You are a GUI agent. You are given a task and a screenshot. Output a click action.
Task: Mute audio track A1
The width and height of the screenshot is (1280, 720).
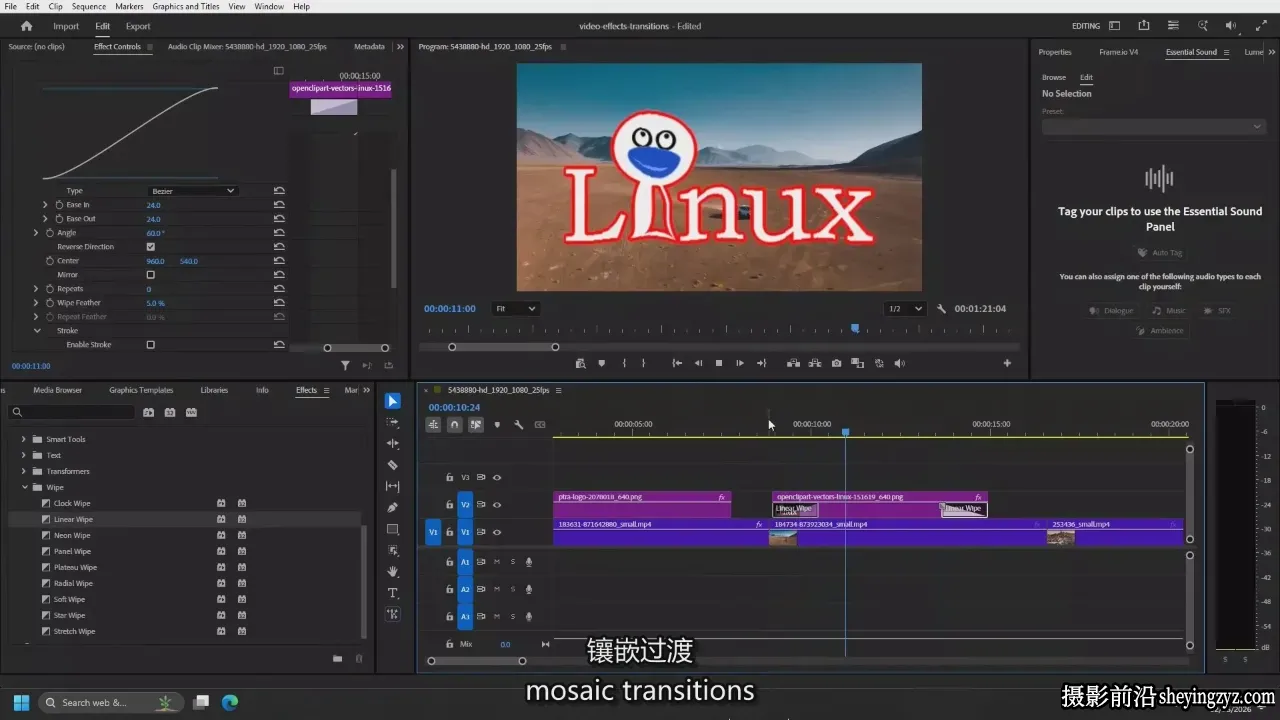pyautogui.click(x=496, y=562)
